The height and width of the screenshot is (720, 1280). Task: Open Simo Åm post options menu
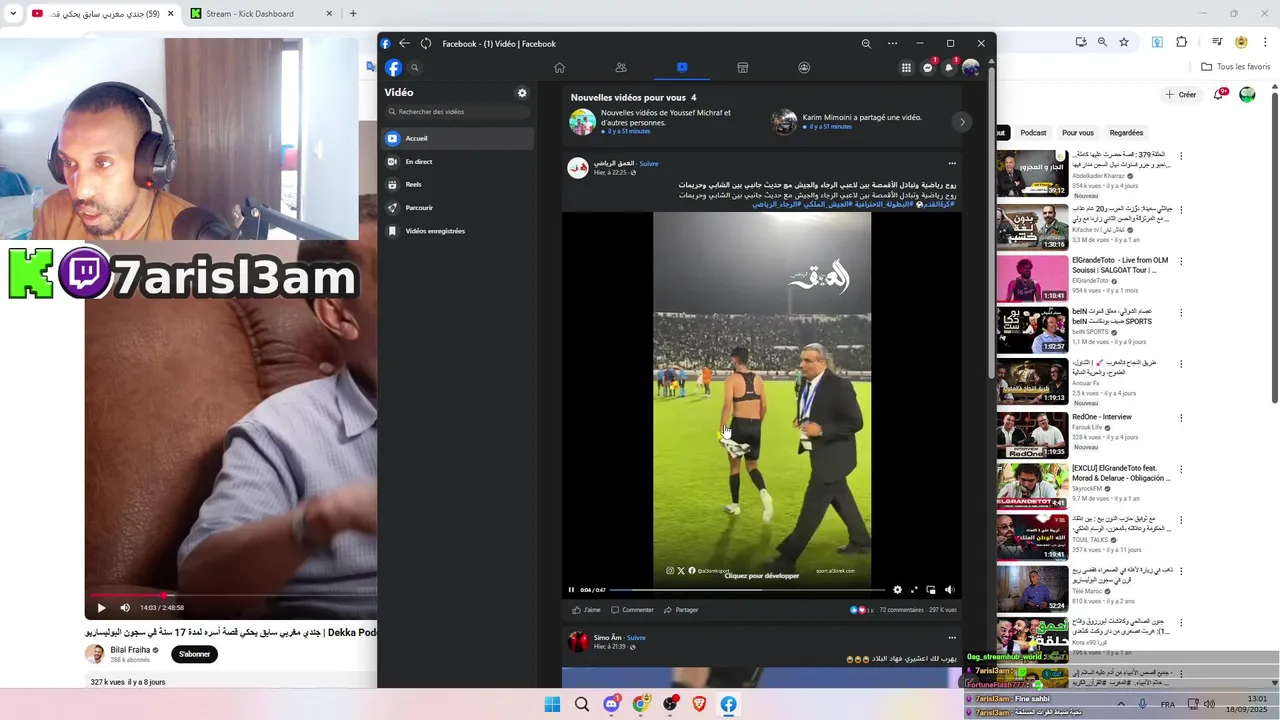pyautogui.click(x=952, y=637)
